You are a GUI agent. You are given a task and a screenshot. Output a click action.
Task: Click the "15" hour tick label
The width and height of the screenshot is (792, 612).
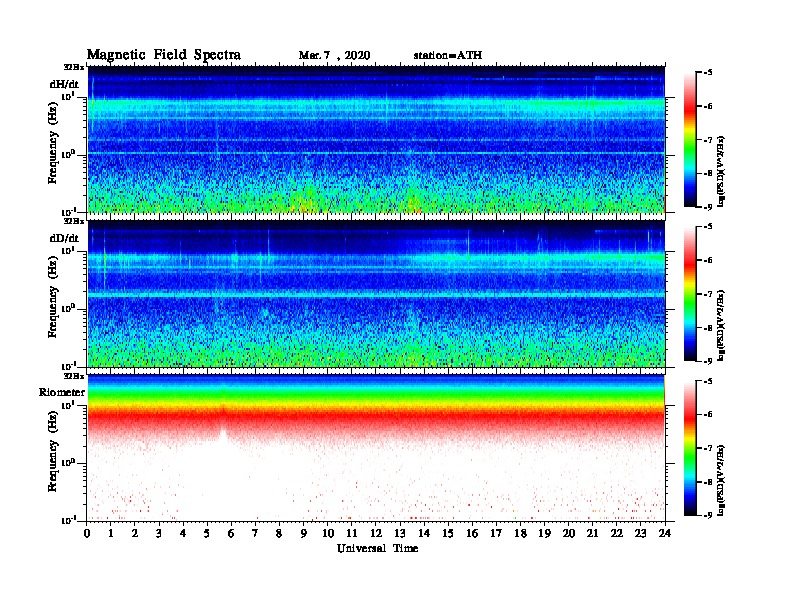[448, 534]
